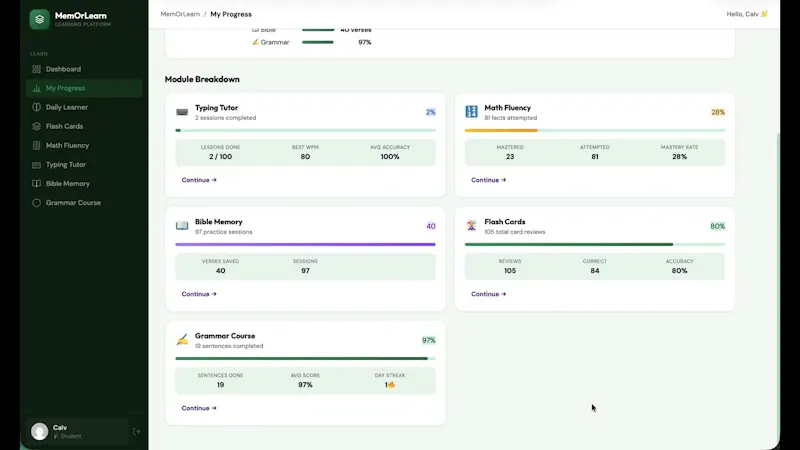Image resolution: width=800 pixels, height=450 pixels.
Task: Go to Flash Cards in the sidebar
Action: [x=84, y=126]
